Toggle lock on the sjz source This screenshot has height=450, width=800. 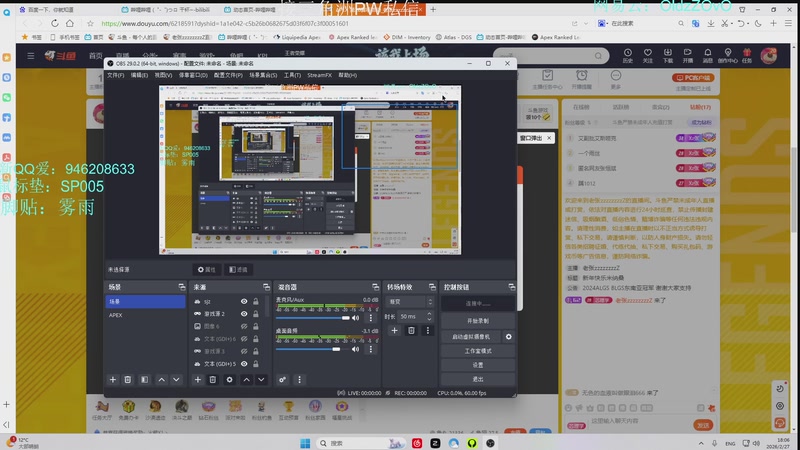click(x=256, y=302)
